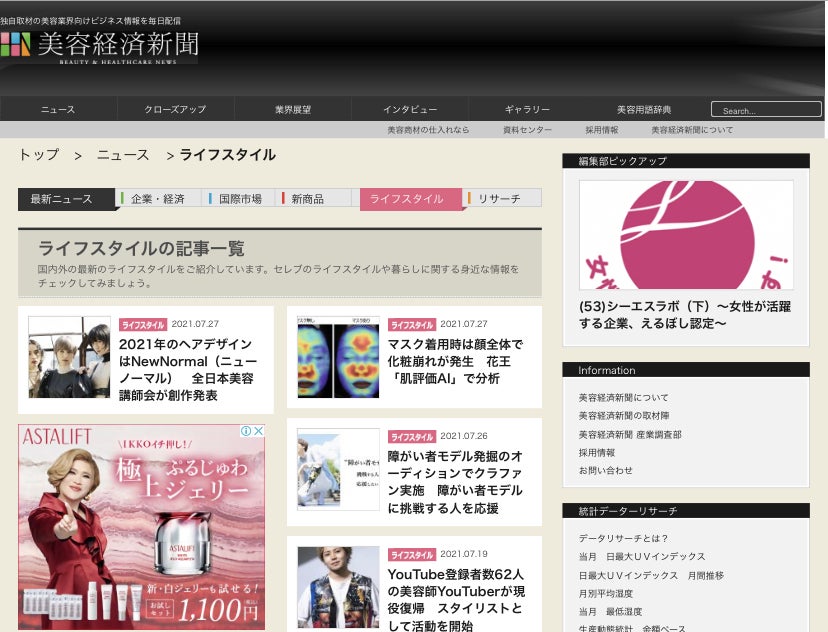Open the 資料センター sub-navigation link

coord(527,130)
